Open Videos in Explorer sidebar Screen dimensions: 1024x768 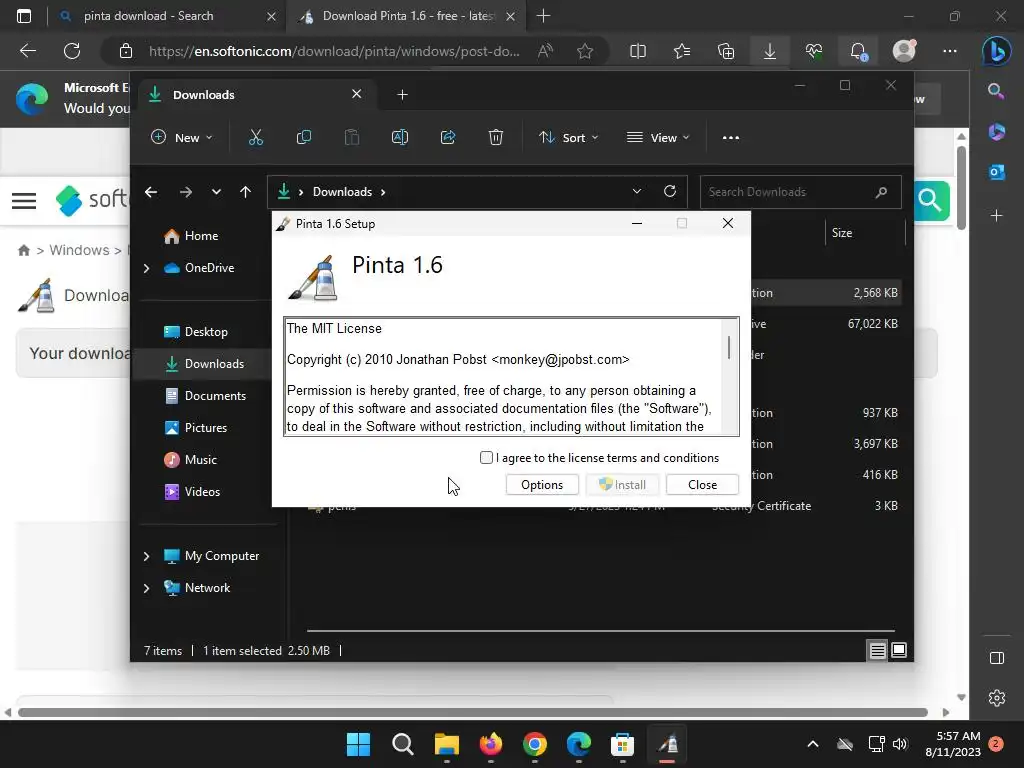tap(202, 492)
